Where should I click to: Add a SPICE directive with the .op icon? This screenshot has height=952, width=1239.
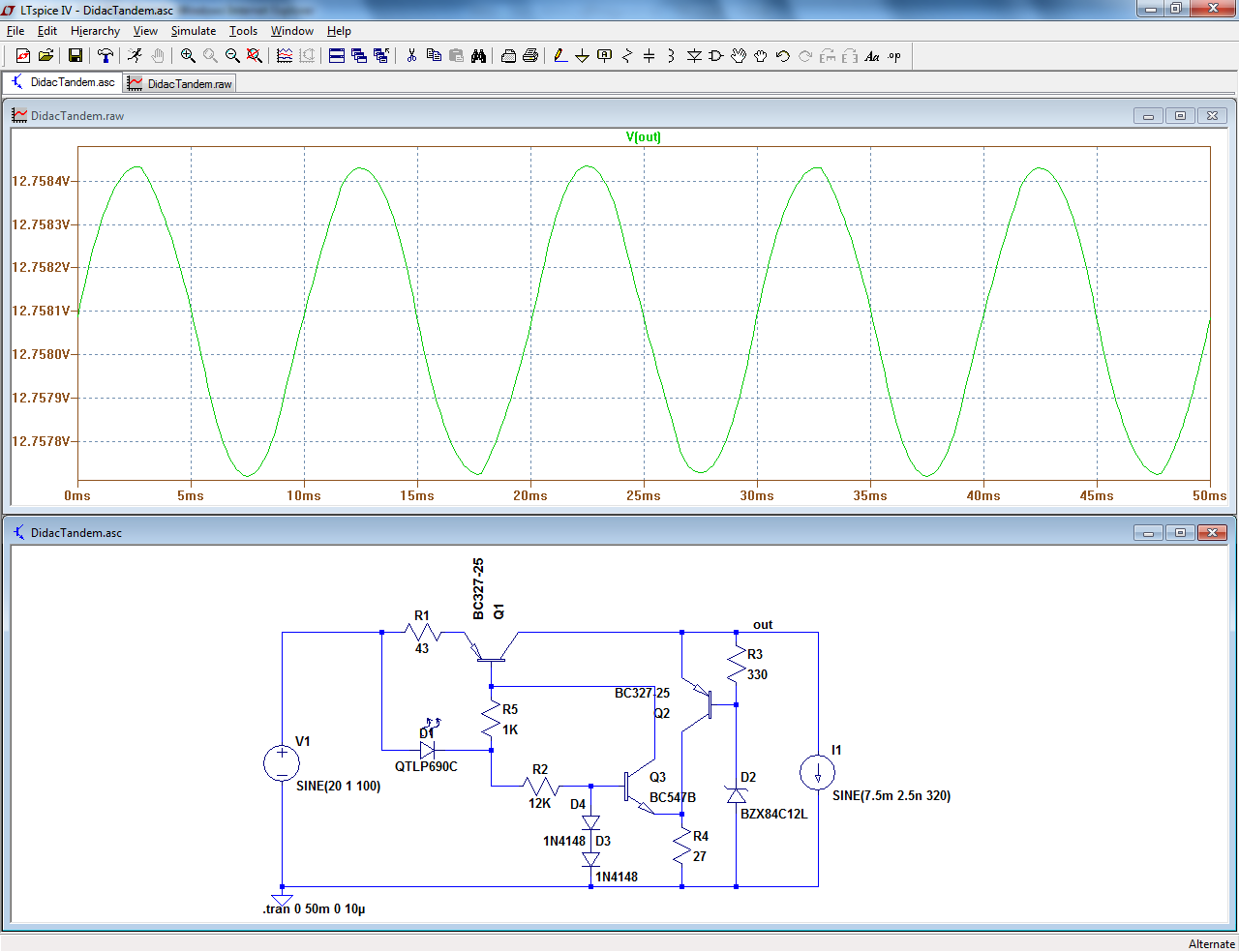pos(894,56)
